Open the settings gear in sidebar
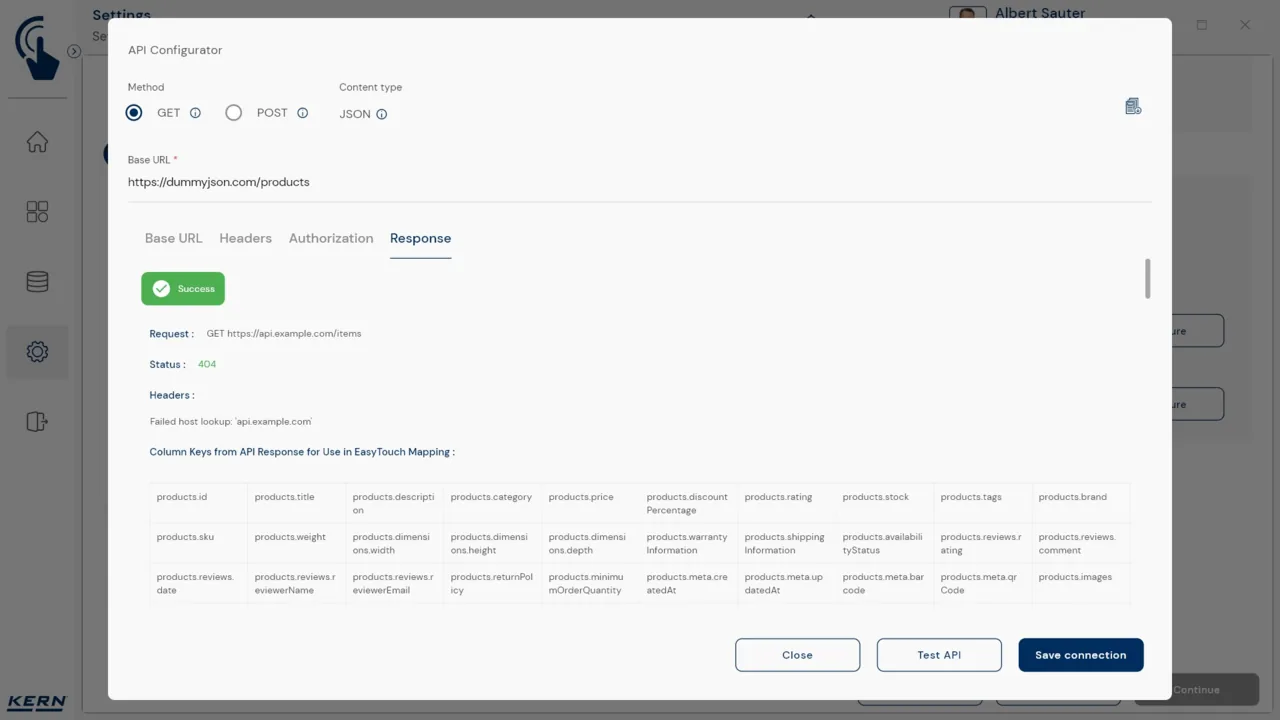Screen dimensions: 1280x720 tap(37, 352)
